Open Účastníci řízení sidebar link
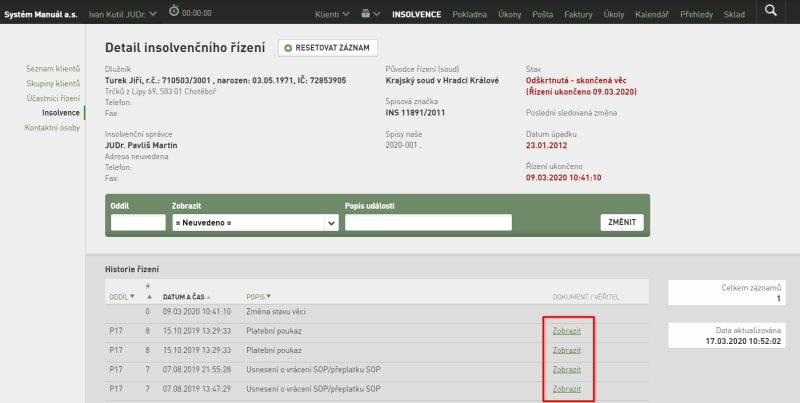The height and width of the screenshot is (403, 800). coord(53,98)
